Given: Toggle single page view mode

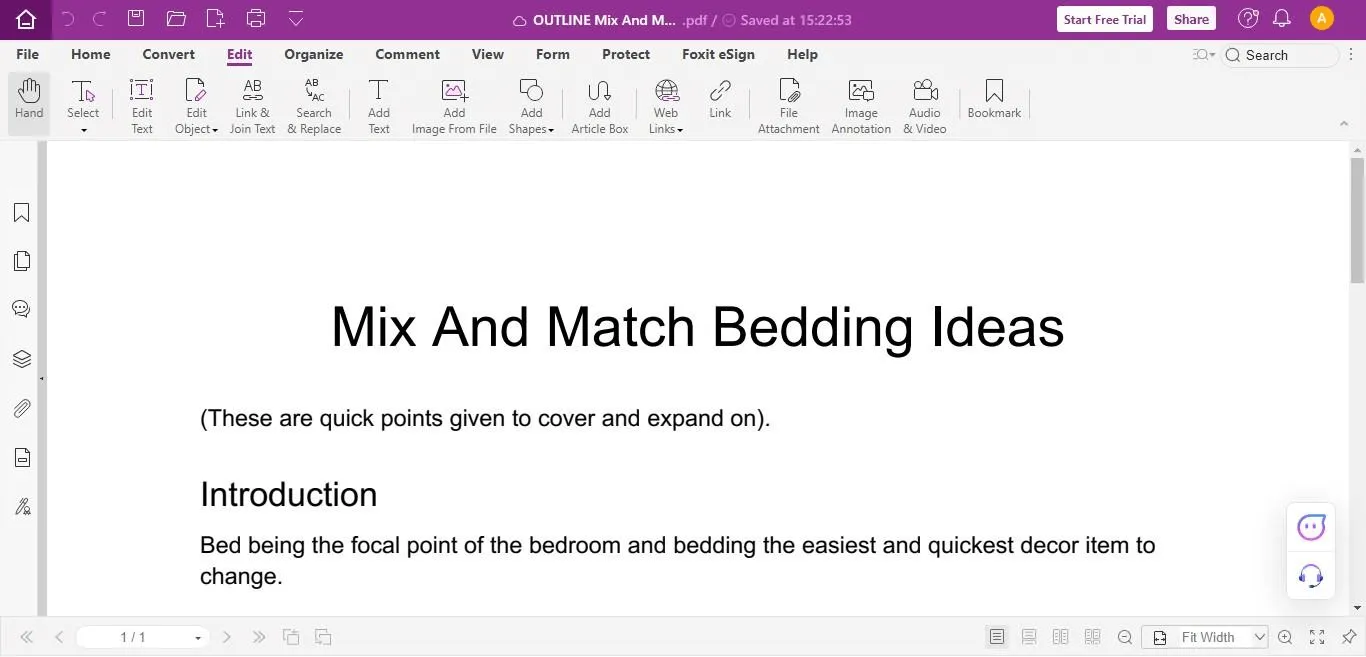Looking at the screenshot, I should point(996,637).
